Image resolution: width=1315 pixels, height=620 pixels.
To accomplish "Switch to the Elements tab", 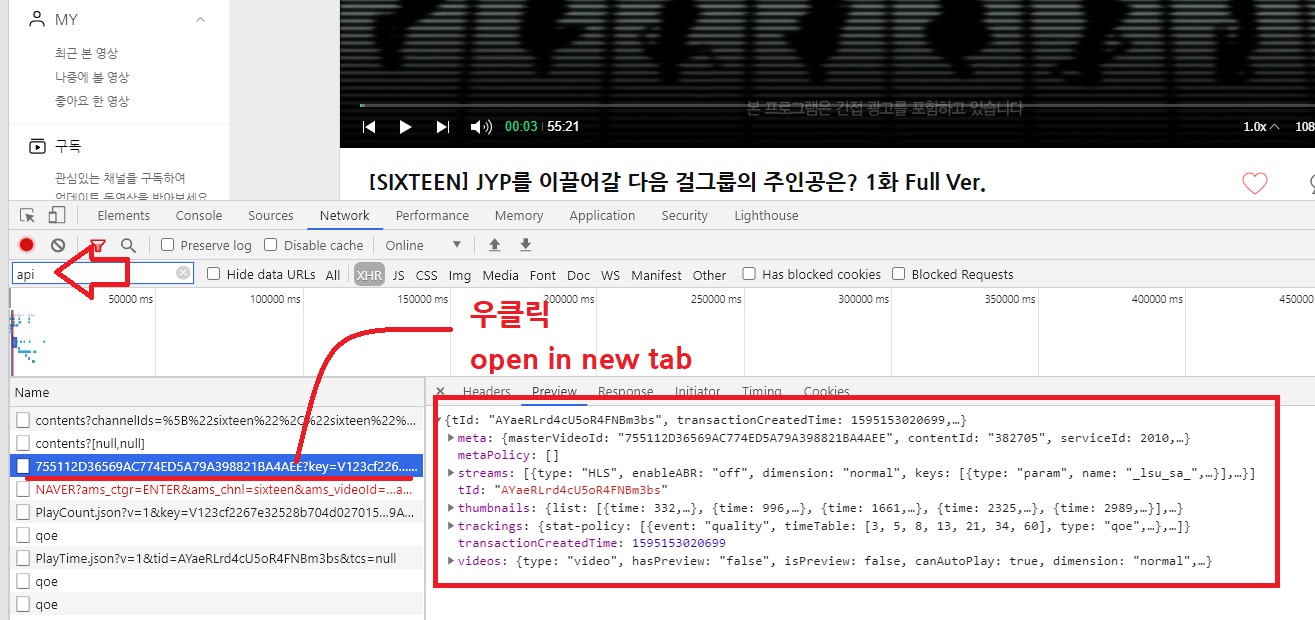I will pyautogui.click(x=123, y=215).
